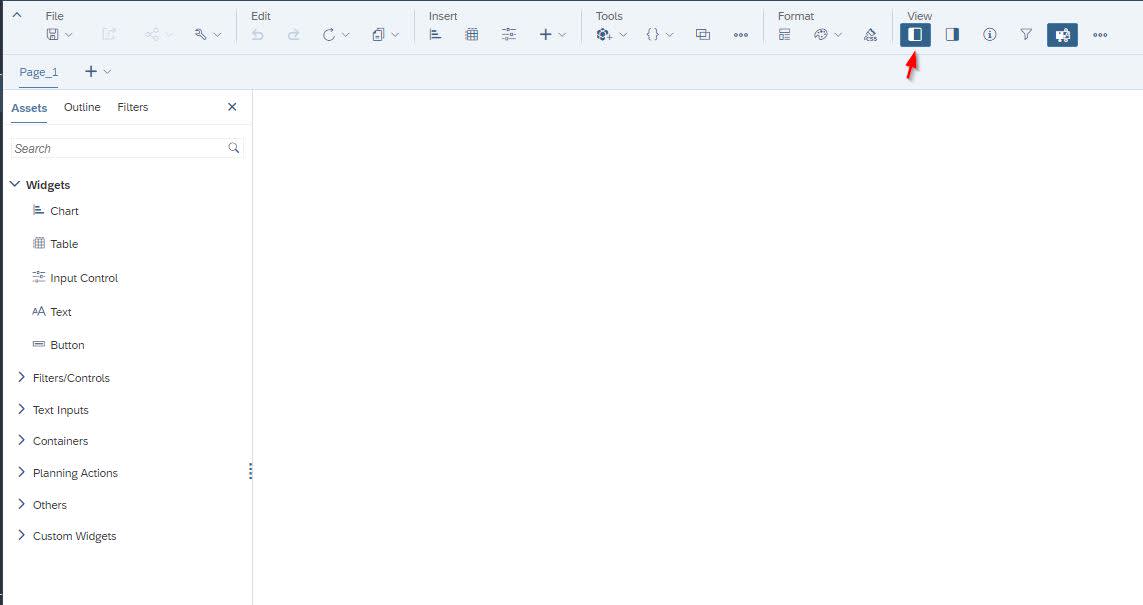This screenshot has height=605, width=1143.
Task: Expand the Copy dropdown arrow
Action: (395, 35)
